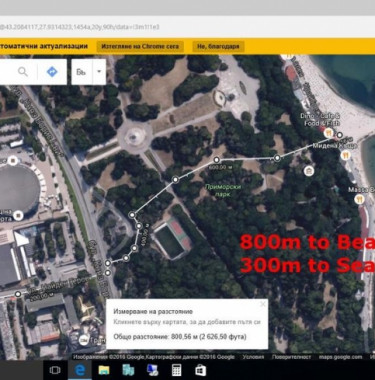This screenshot has width=375, height=380.
Task: Dismiss with the Не, благодаря button
Action: click(218, 46)
